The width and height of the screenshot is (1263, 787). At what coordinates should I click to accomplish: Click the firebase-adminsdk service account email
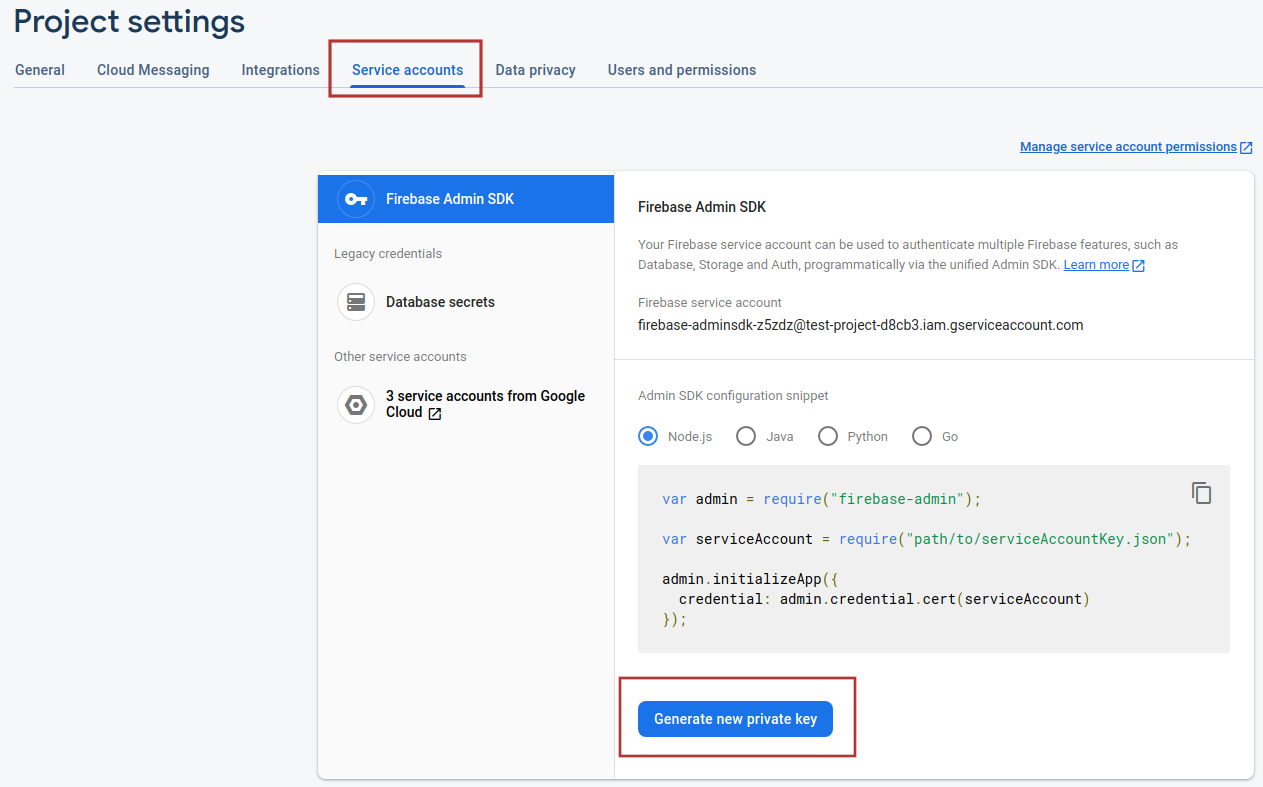pyautogui.click(x=861, y=325)
